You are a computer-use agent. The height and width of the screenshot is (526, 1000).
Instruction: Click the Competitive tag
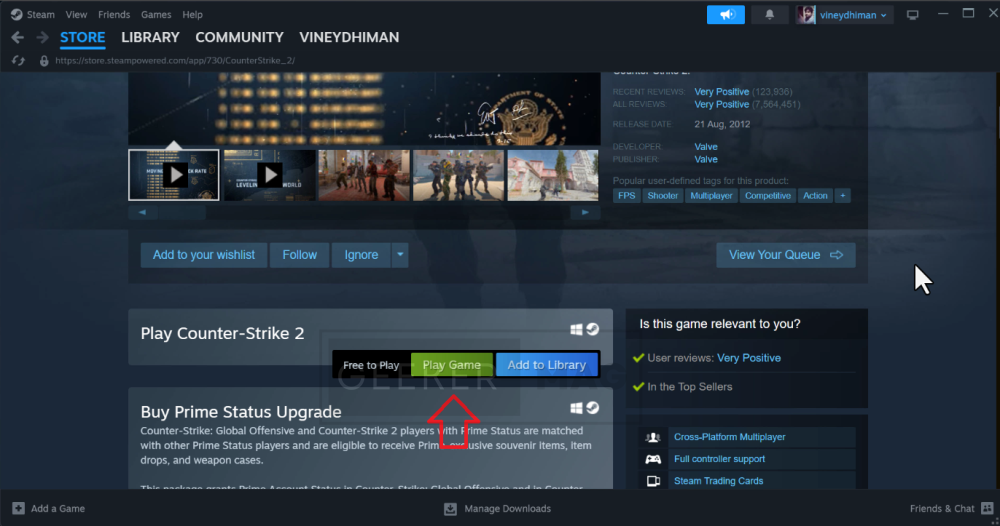[768, 196]
